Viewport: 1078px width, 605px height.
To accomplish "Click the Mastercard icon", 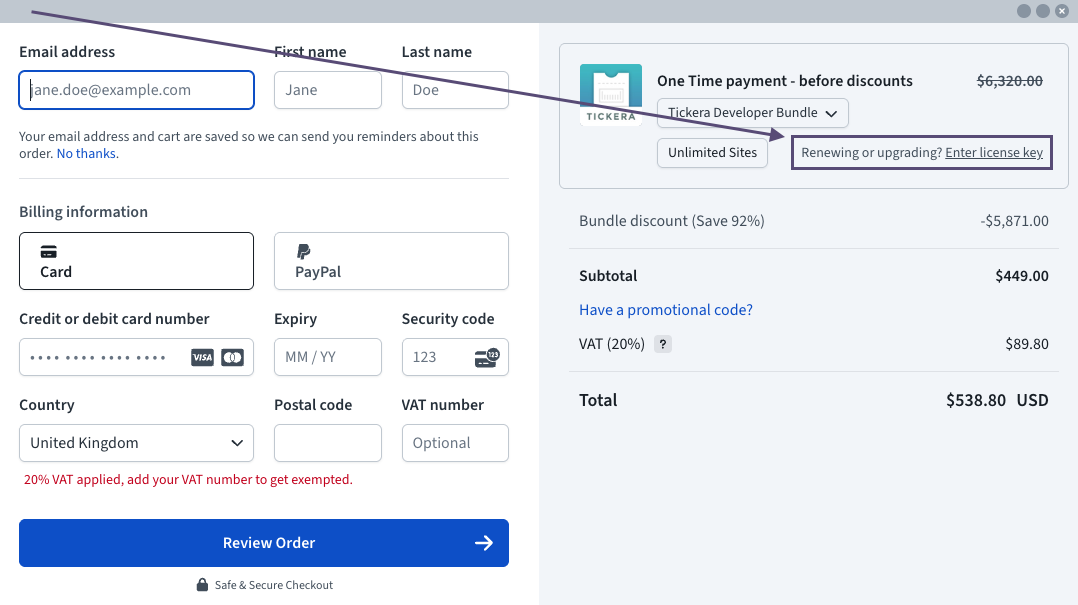I will (x=232, y=357).
